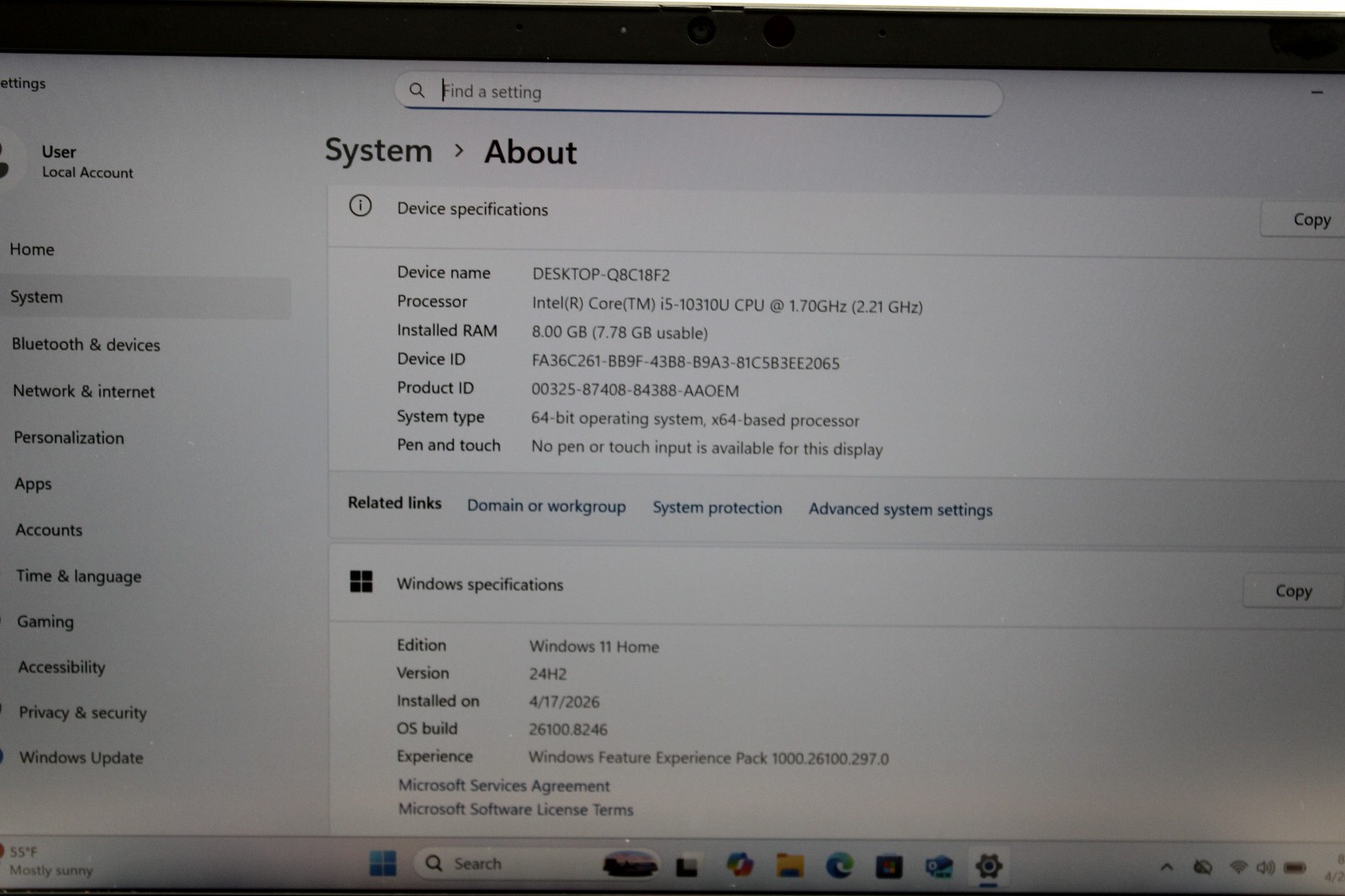1345x896 pixels.
Task: Launch Copilot from the taskbar
Action: [x=740, y=865]
